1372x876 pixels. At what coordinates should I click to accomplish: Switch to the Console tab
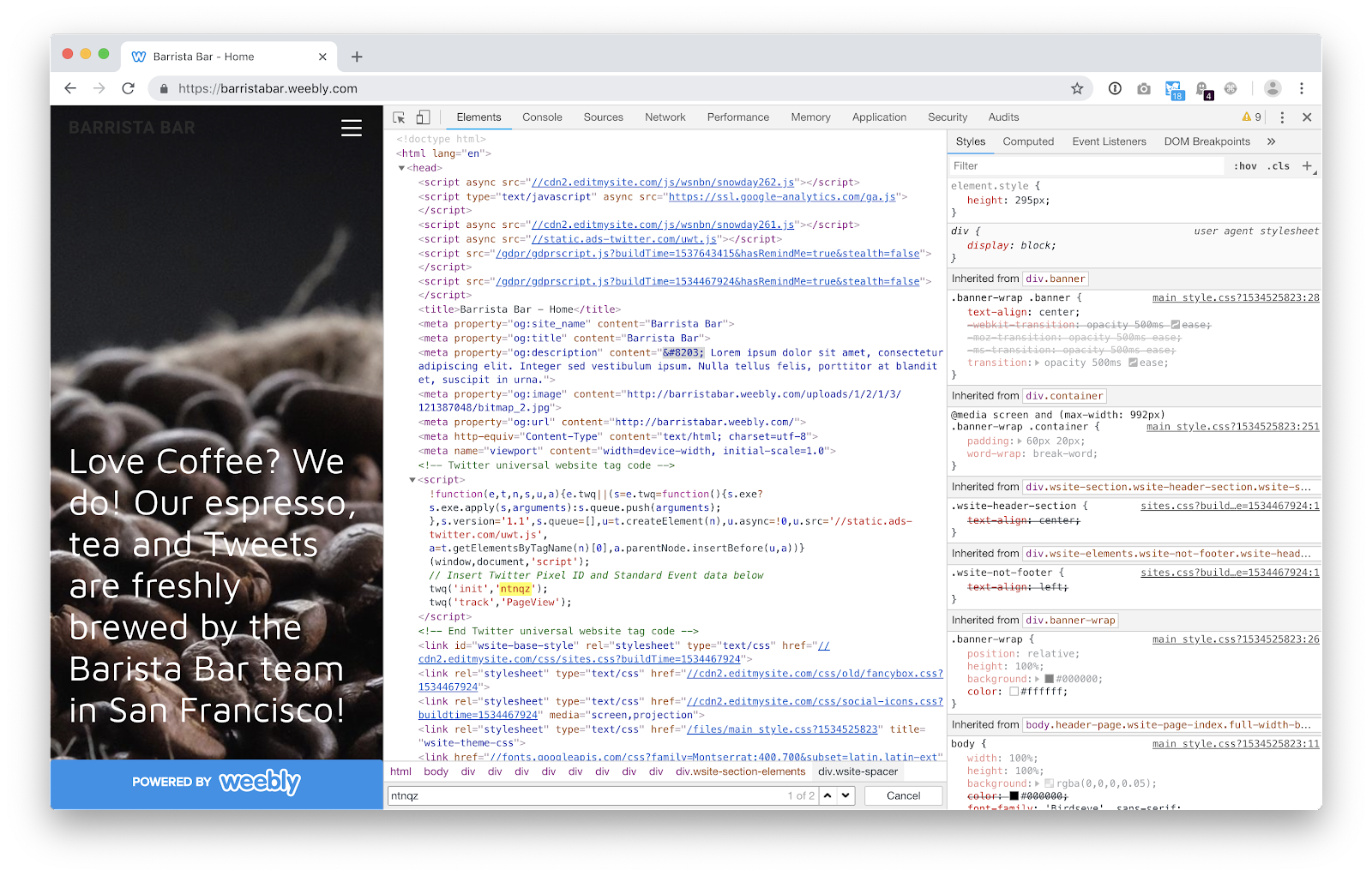(542, 117)
